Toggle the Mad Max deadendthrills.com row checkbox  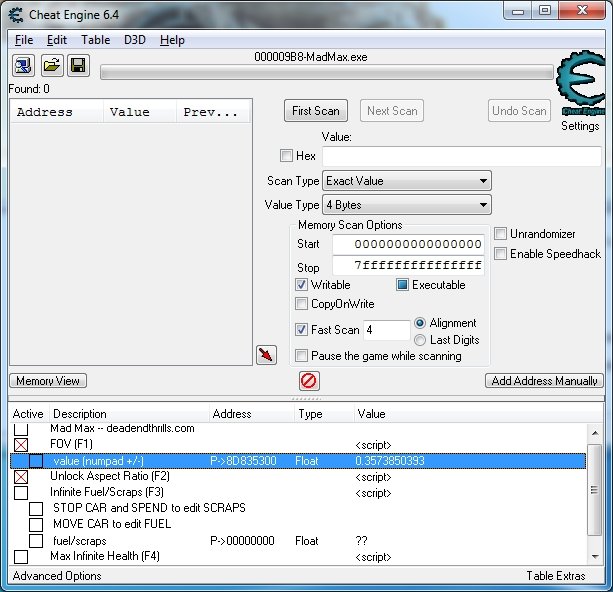pos(21,429)
